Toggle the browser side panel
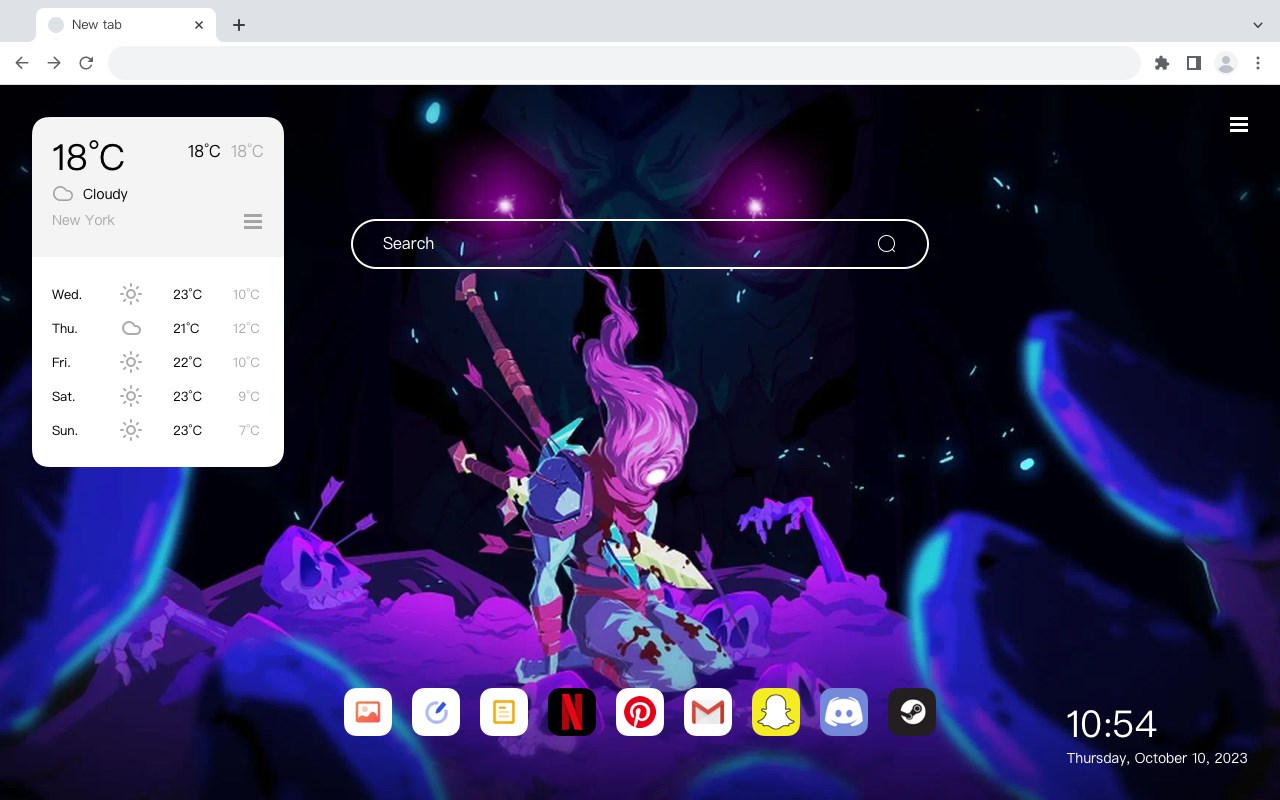 [x=1193, y=63]
